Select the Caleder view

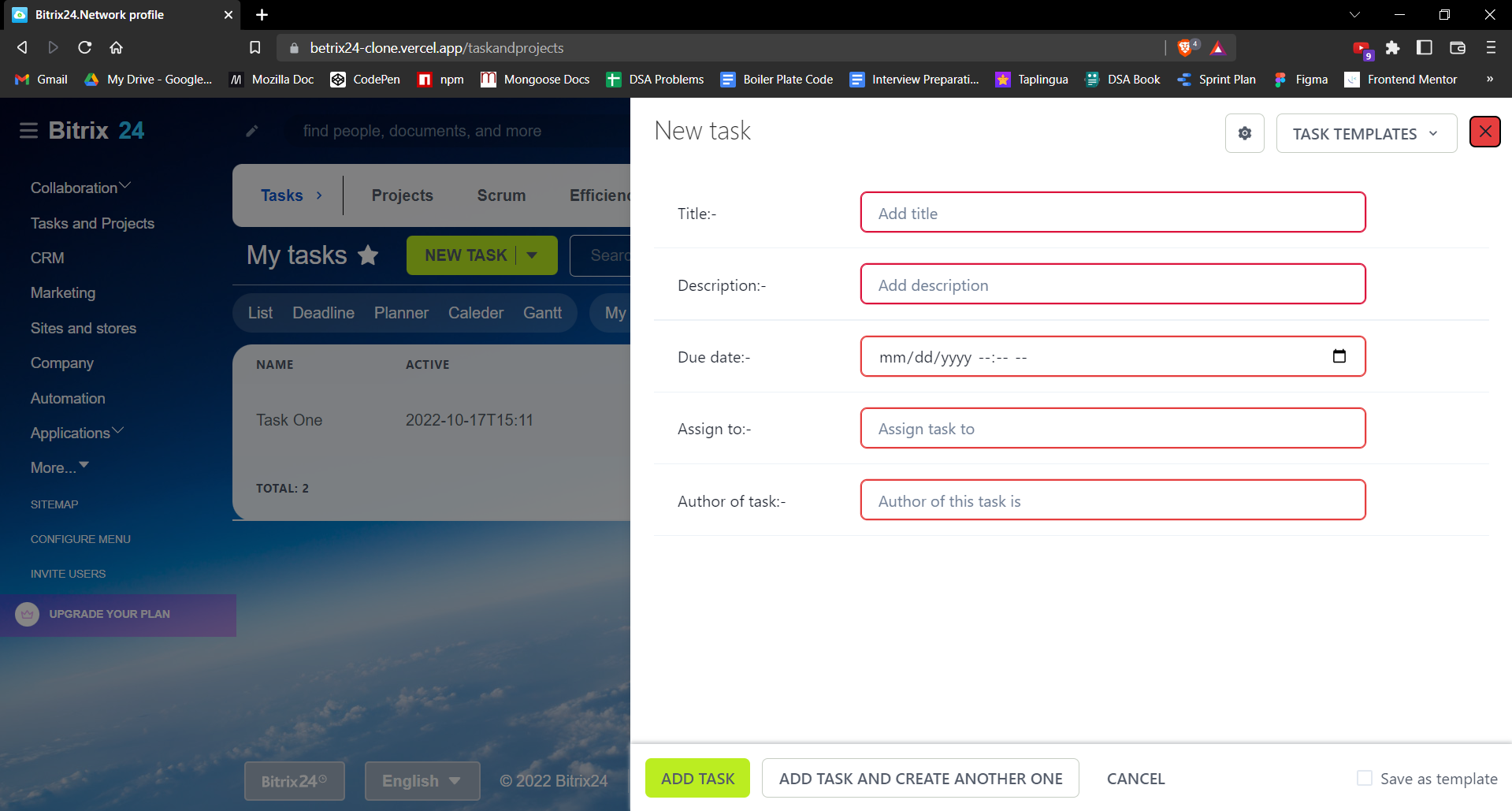[x=476, y=313]
